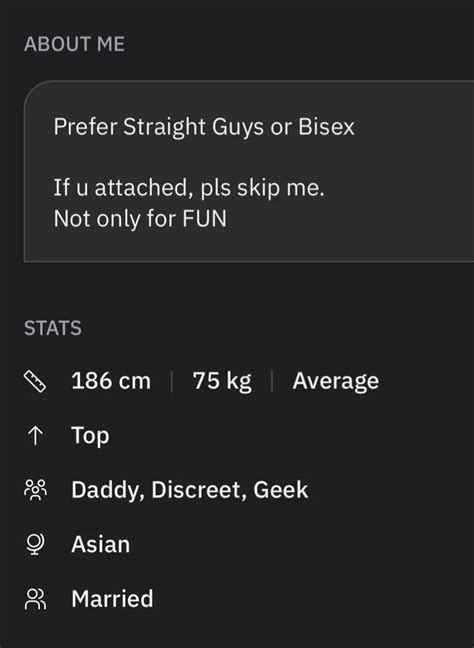Select the Average body type label
The height and width of the screenshot is (648, 474).
click(336, 381)
